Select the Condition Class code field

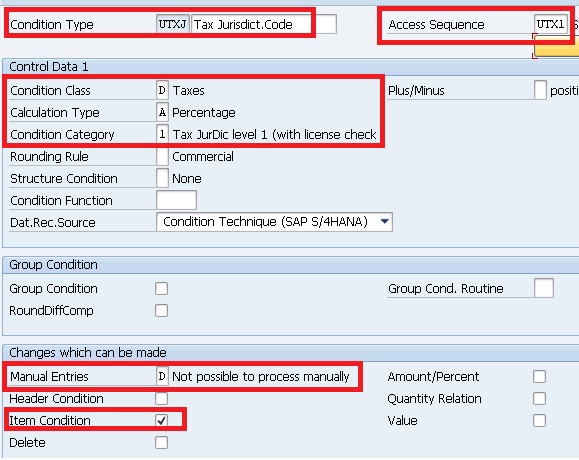162,90
